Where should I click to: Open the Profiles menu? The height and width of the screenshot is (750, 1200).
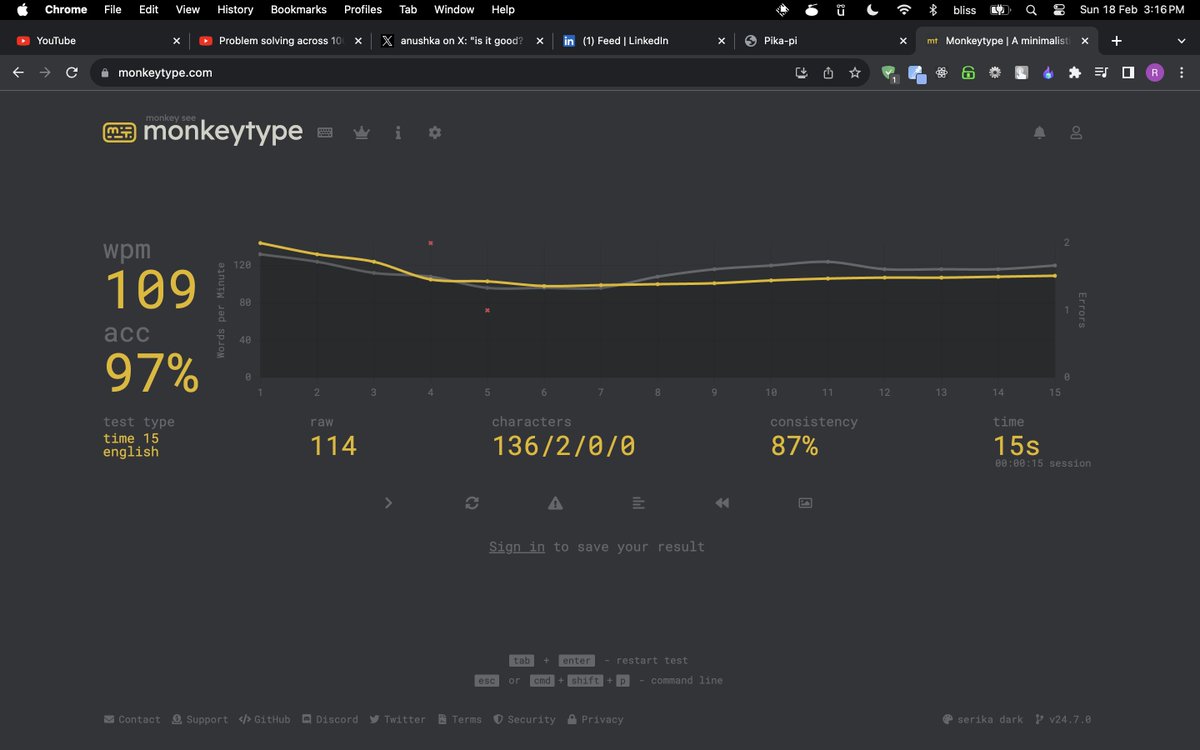(363, 10)
